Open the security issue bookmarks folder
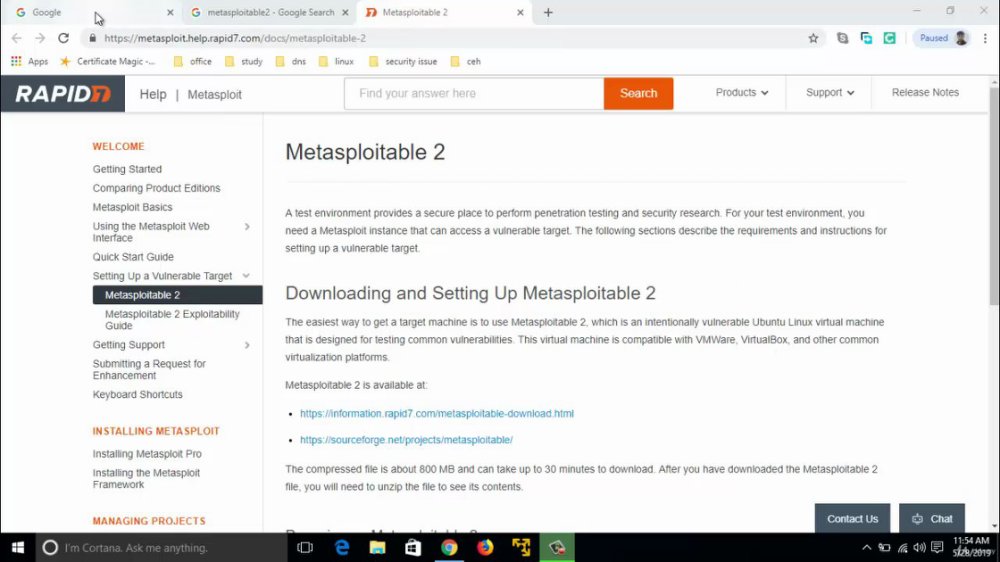Viewport: 1000px width, 562px height. (x=403, y=61)
